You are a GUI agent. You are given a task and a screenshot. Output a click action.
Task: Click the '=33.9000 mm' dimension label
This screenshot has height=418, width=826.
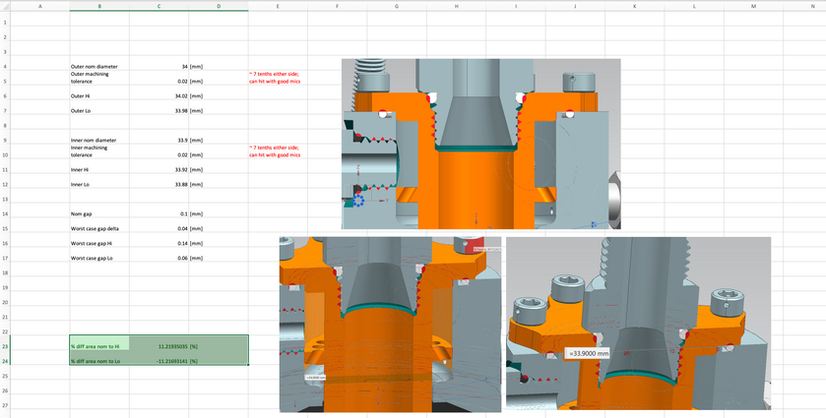click(587, 353)
